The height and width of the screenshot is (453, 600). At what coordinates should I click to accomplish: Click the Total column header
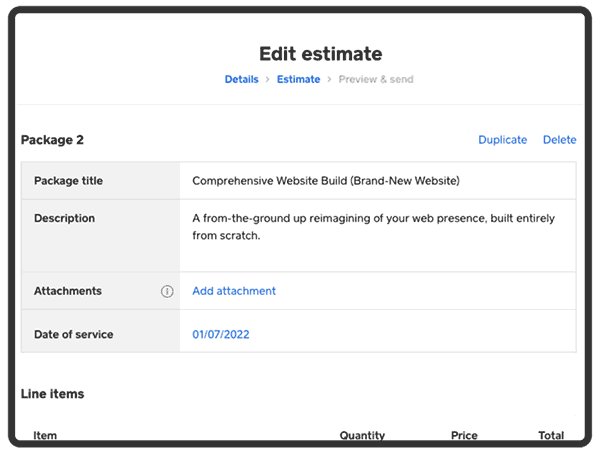click(551, 435)
